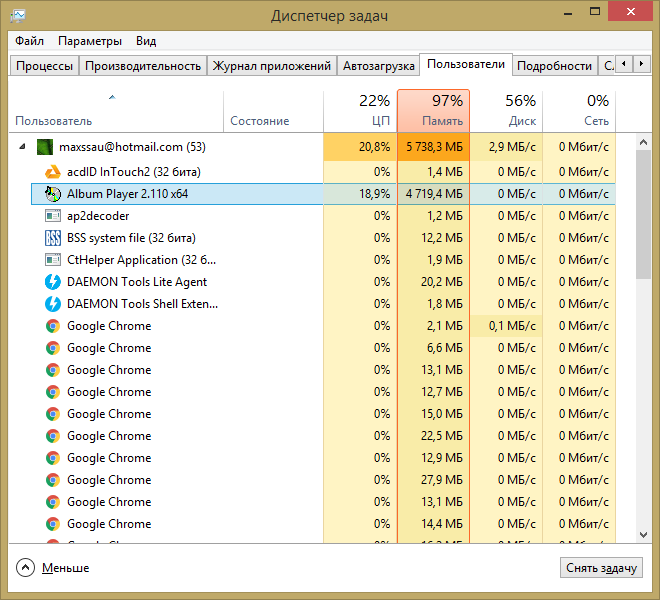Select the ap2decoder process row
Screen dimensions: 660x600
click(323, 216)
